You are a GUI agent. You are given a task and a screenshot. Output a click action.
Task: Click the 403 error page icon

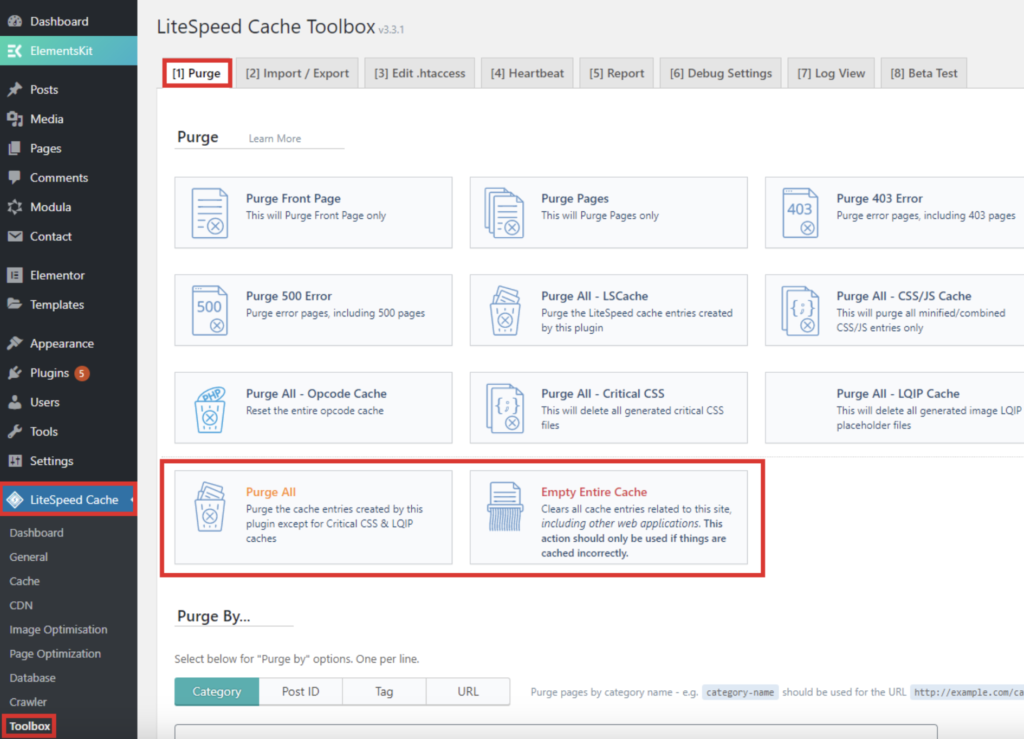point(800,213)
